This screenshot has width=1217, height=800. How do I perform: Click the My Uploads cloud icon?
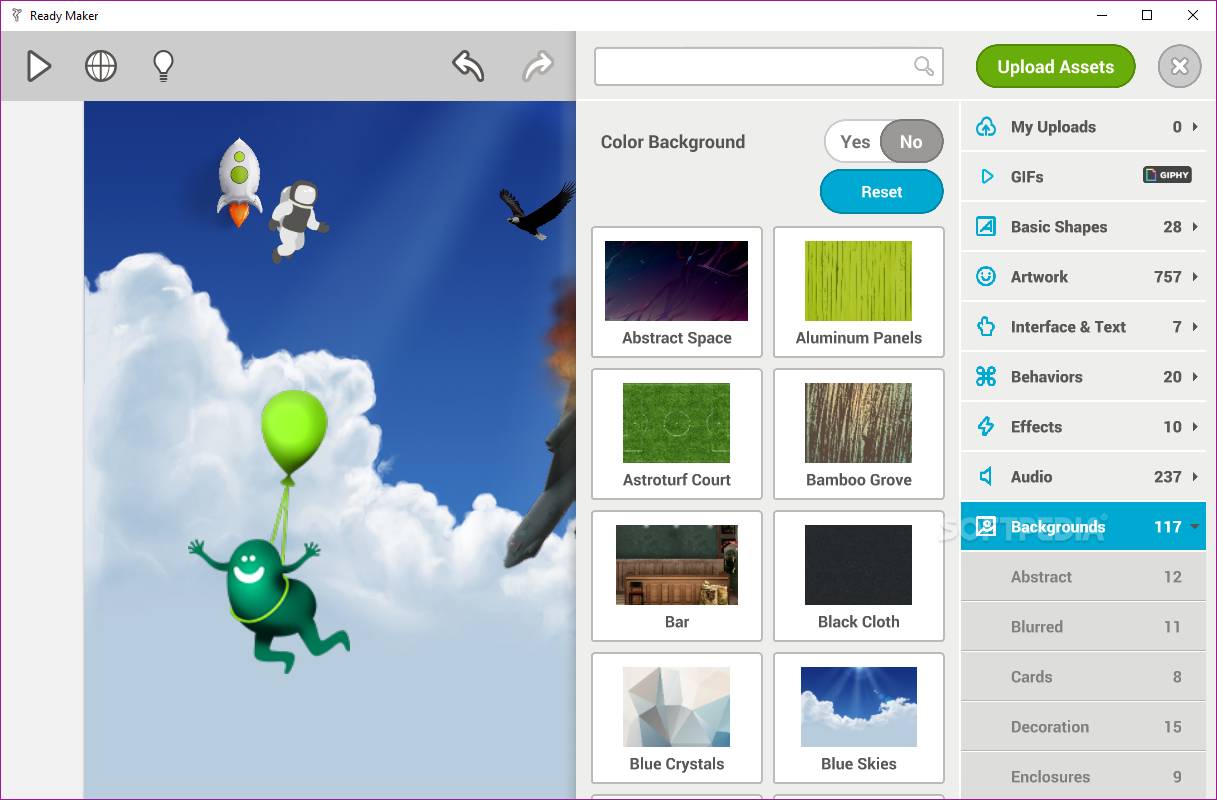[986, 127]
